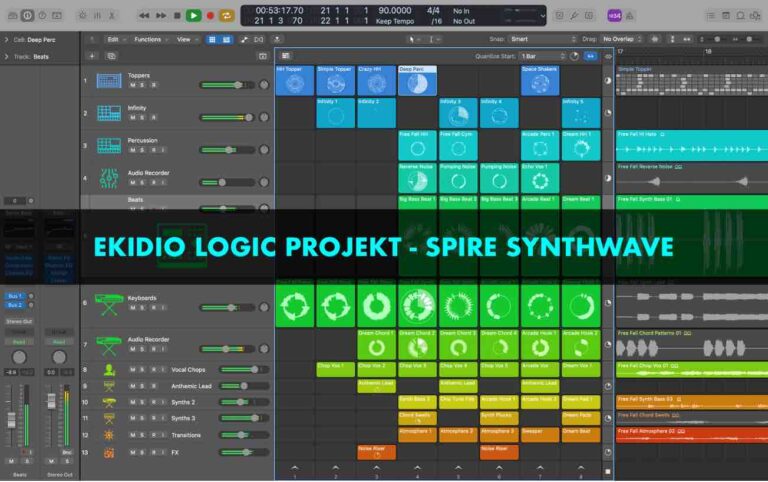Image resolution: width=768 pixels, height=482 pixels.
Task: Click the Transitions track sun icon
Action: tap(109, 435)
